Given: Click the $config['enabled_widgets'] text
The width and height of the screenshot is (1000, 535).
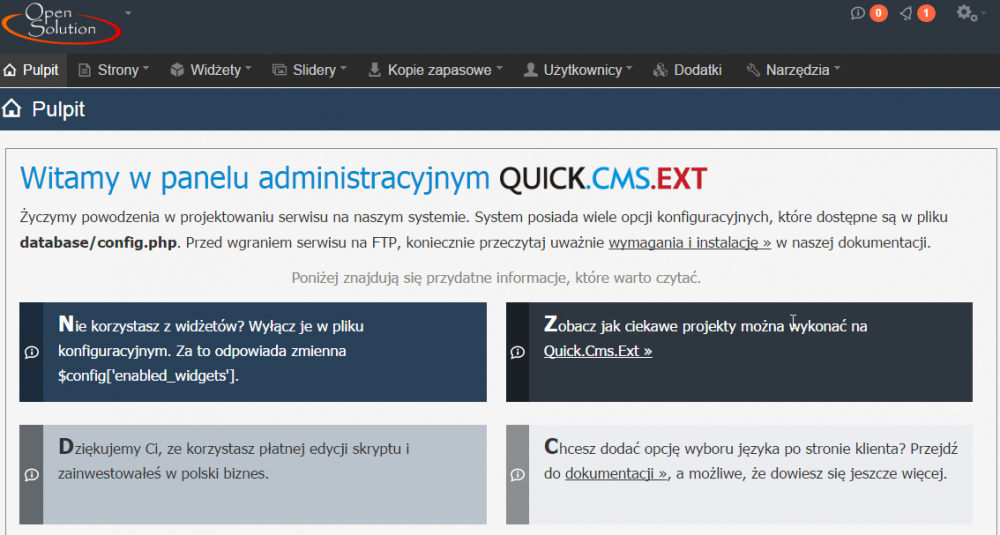Looking at the screenshot, I should [148, 376].
